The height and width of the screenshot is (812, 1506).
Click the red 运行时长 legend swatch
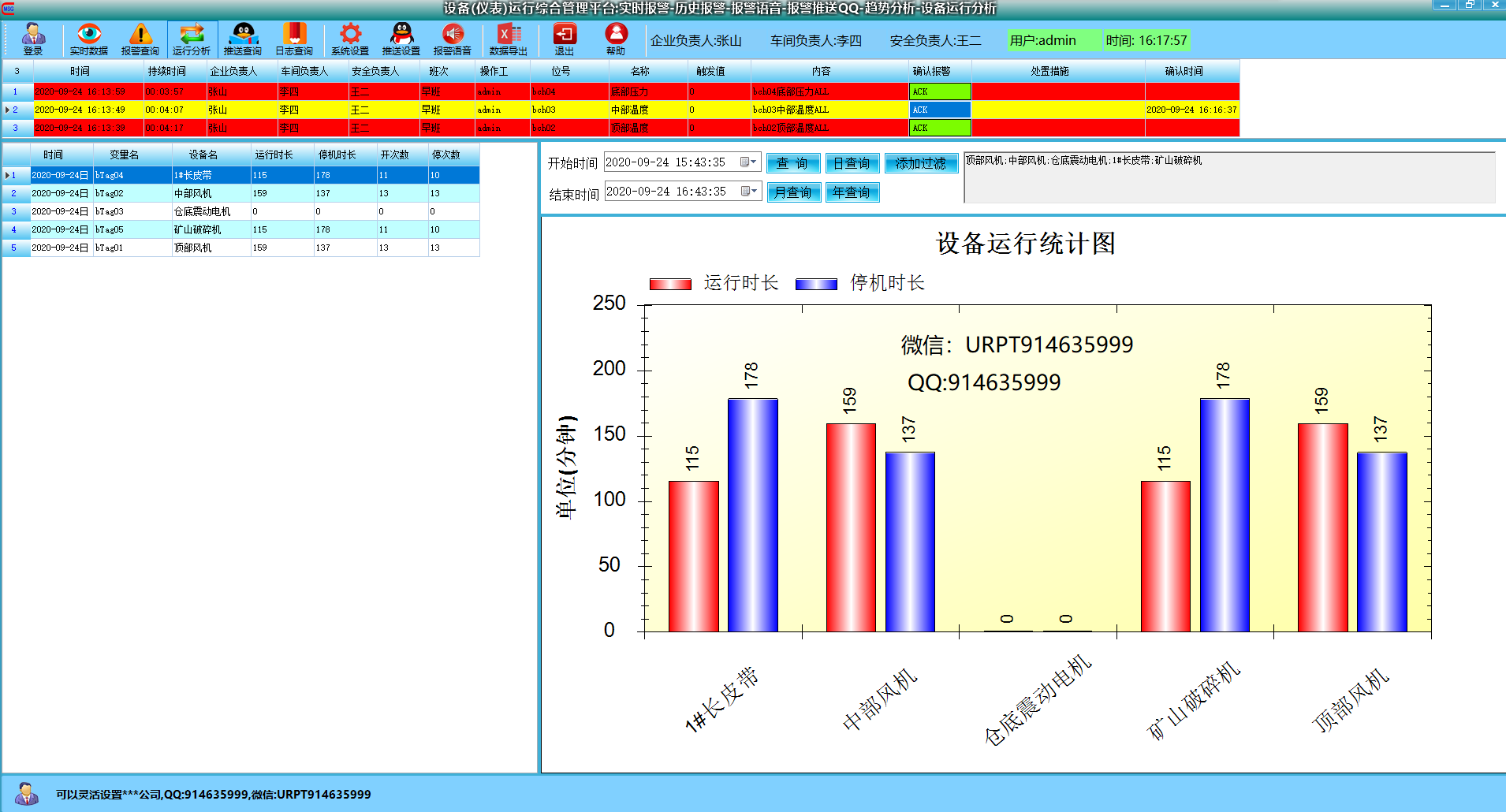670,284
